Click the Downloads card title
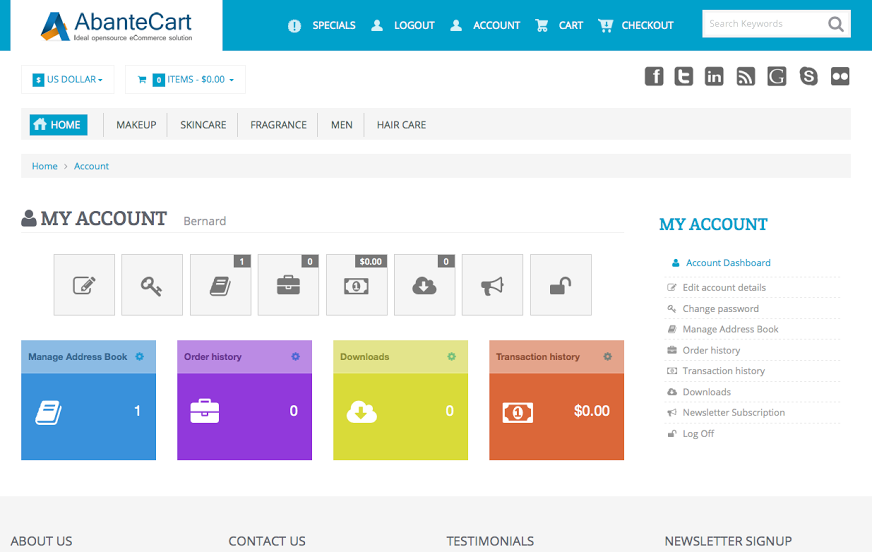 point(365,357)
